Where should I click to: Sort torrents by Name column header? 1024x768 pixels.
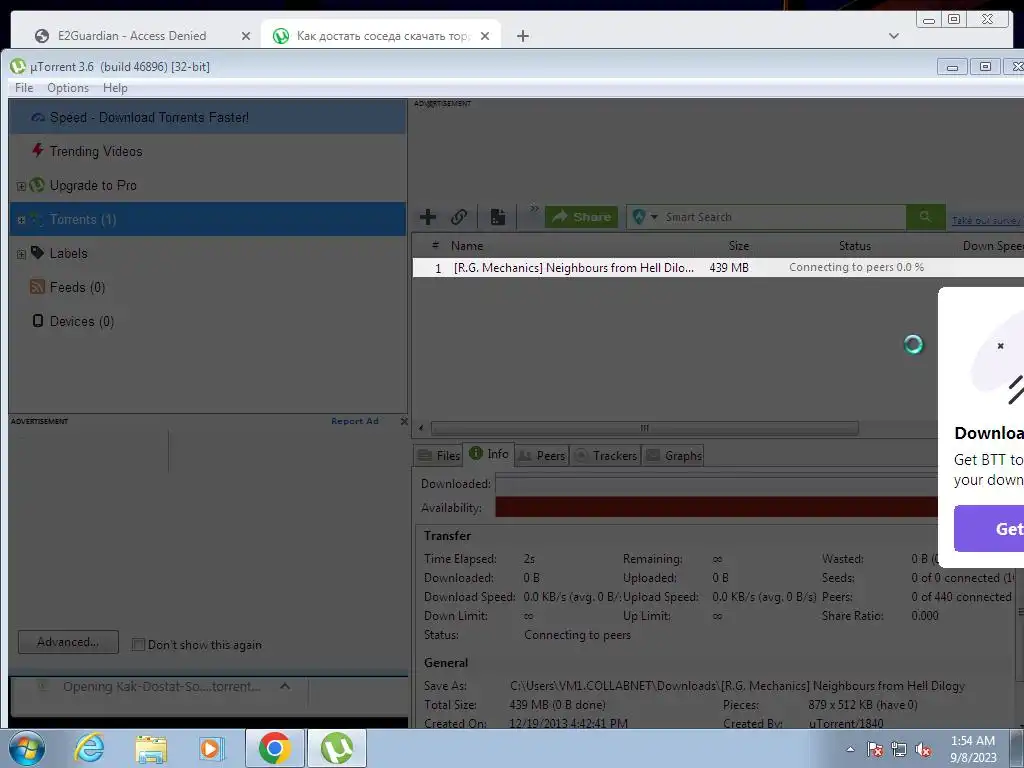467,246
